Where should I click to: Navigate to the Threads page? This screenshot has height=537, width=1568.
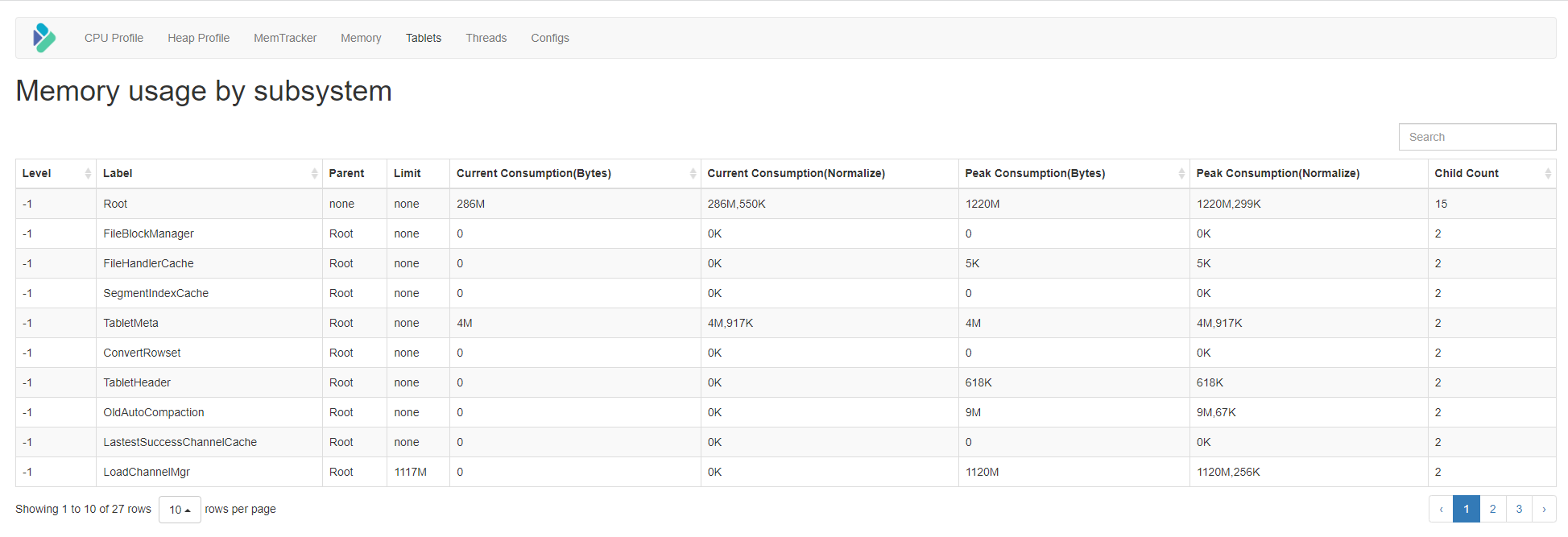click(486, 38)
